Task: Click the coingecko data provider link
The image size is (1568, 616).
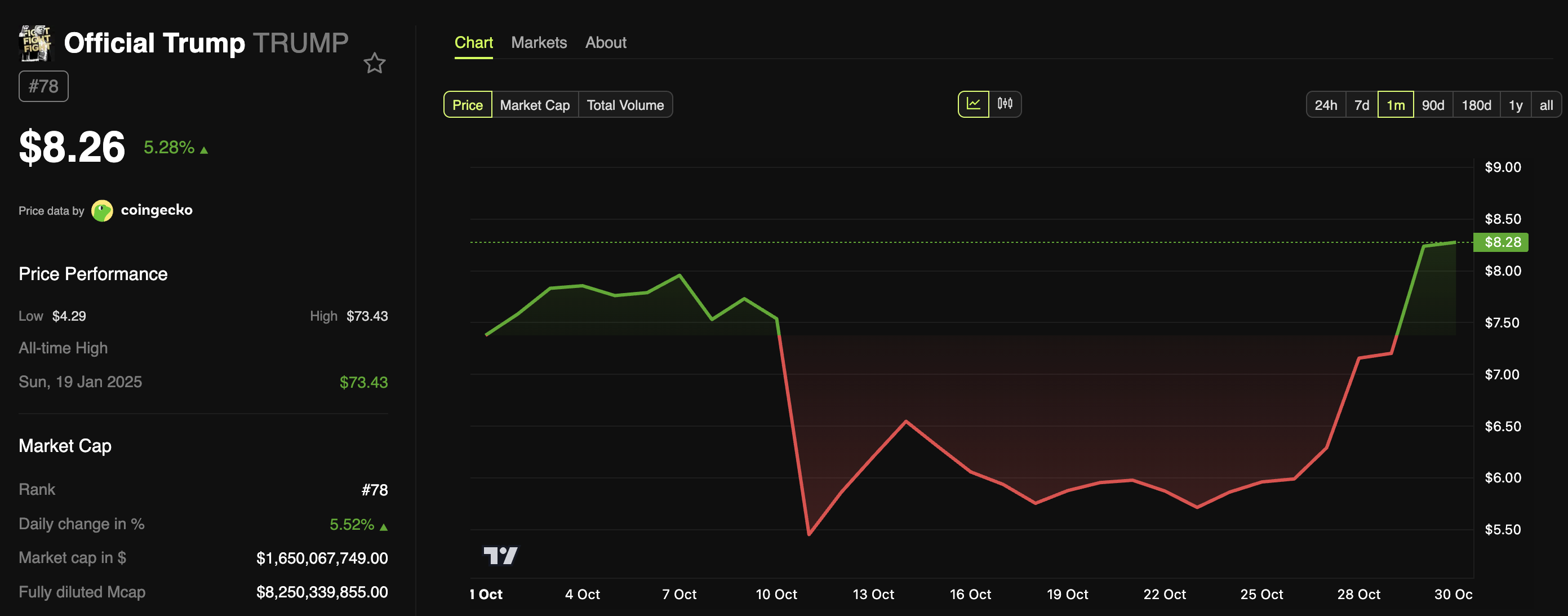Action: click(157, 210)
